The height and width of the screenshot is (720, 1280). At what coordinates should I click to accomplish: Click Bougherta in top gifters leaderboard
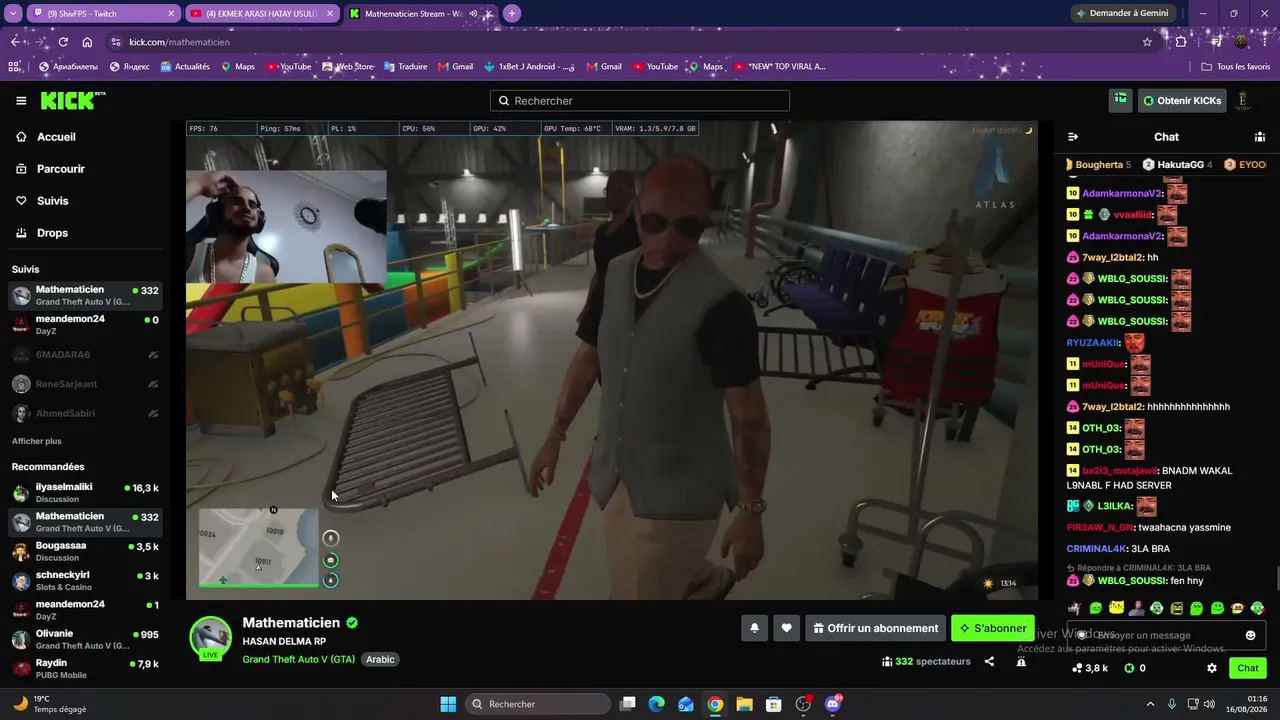click(1097, 165)
